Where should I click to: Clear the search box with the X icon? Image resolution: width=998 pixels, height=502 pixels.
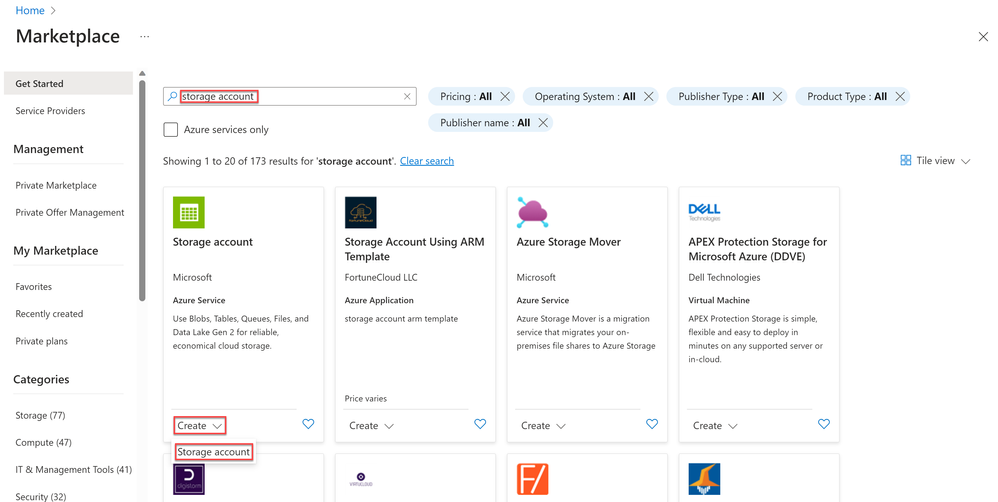pos(407,97)
